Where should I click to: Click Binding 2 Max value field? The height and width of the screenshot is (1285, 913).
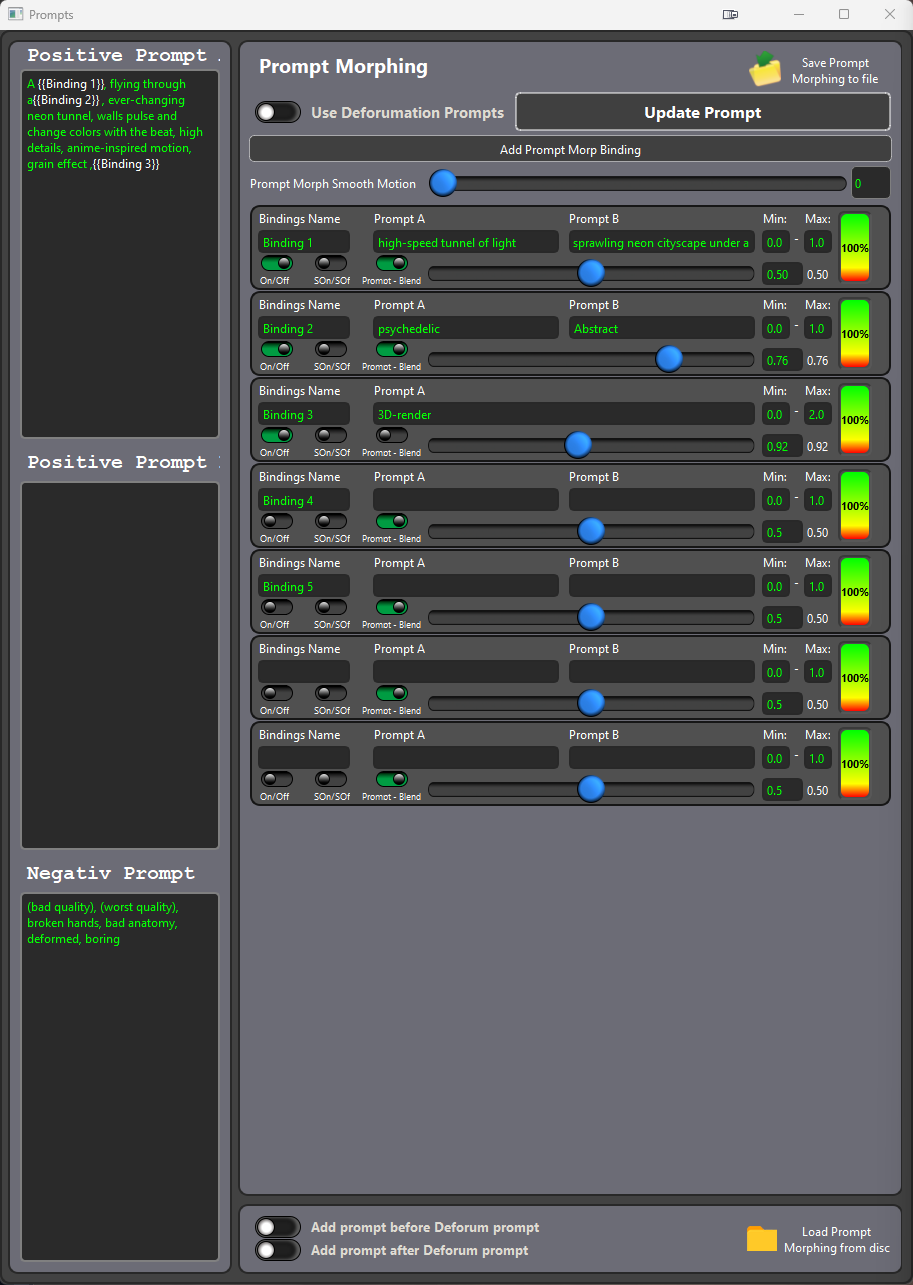817,328
